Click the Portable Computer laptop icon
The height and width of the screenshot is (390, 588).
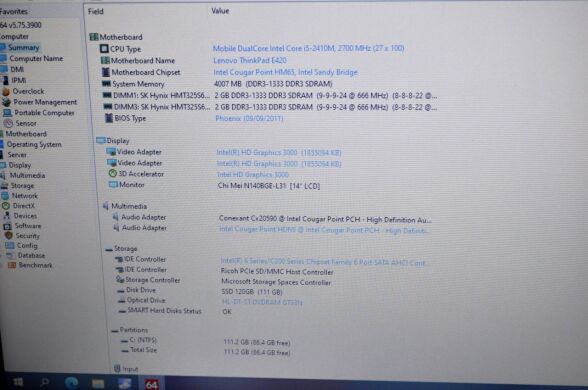pyautogui.click(x=7, y=113)
